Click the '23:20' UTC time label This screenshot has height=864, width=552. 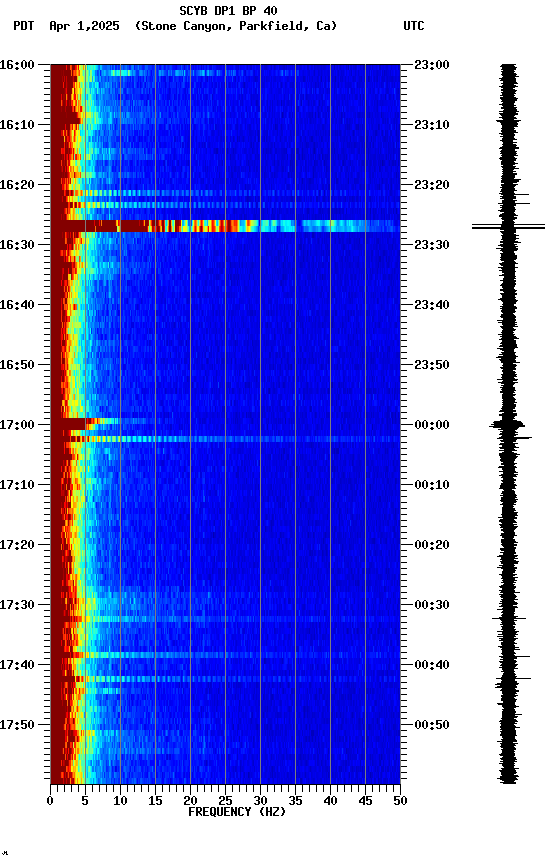pyautogui.click(x=432, y=185)
